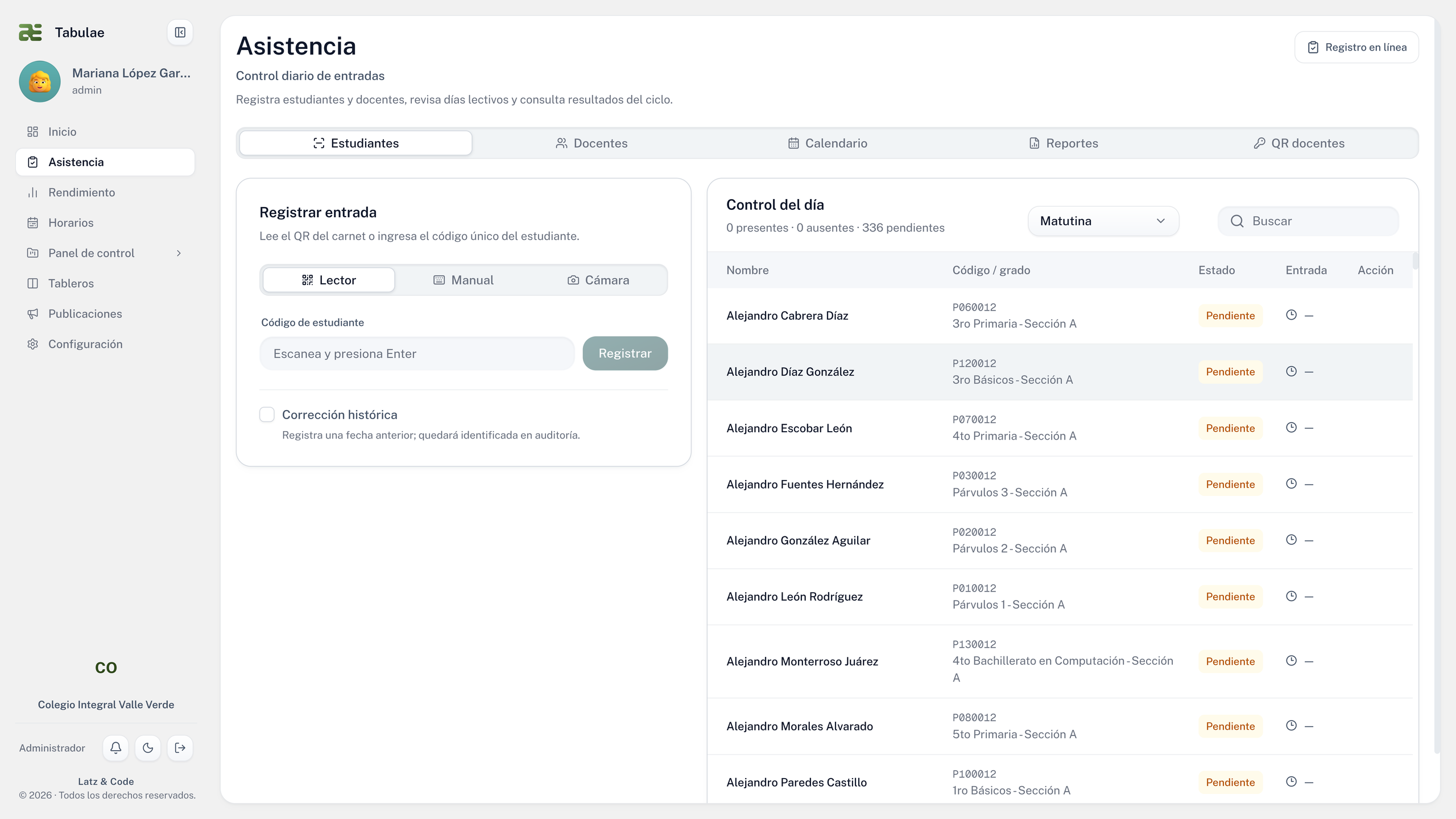Open the QR docentes tab
The width and height of the screenshot is (1456, 819).
[1299, 143]
